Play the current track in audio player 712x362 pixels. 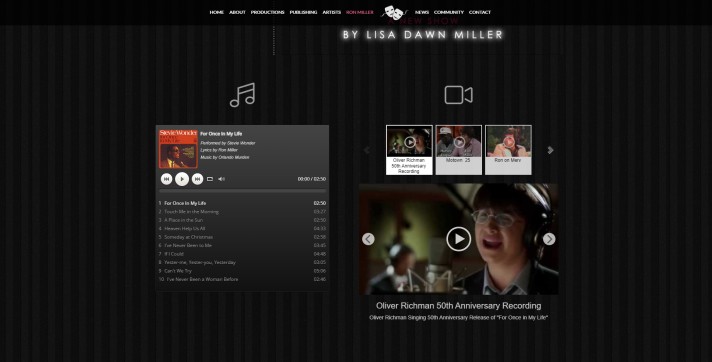point(182,179)
